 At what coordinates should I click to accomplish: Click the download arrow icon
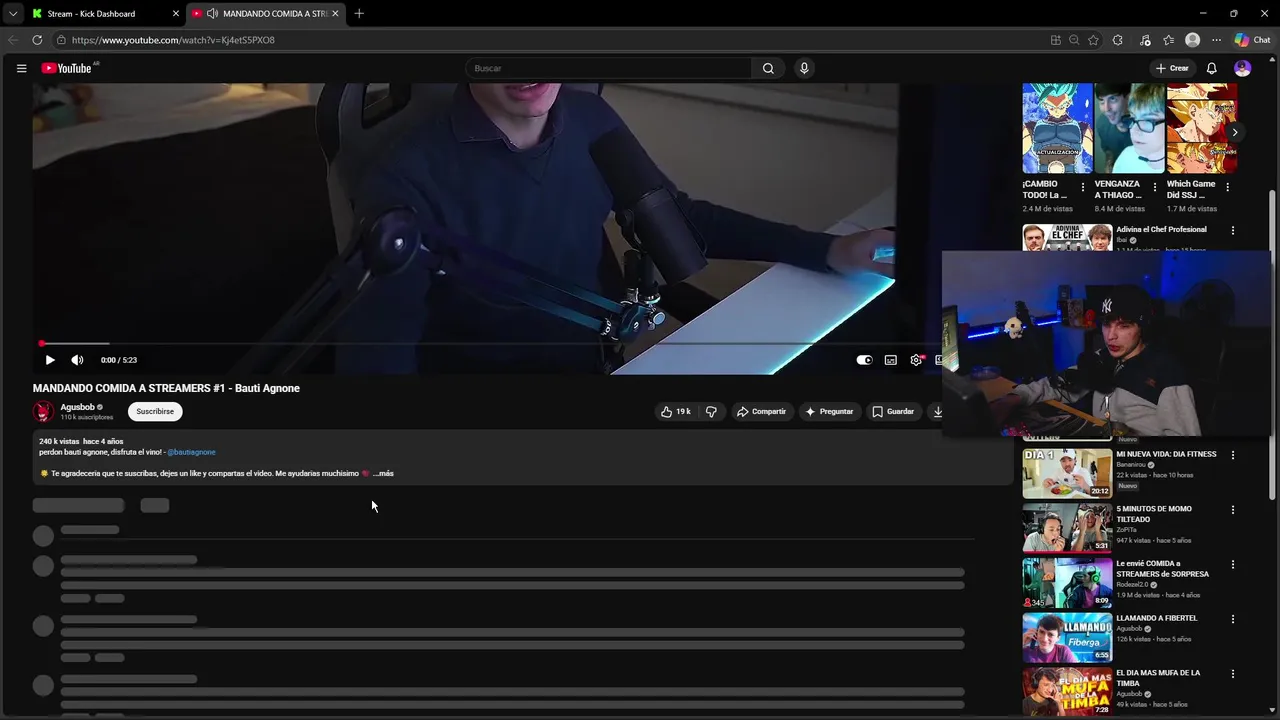point(937,411)
